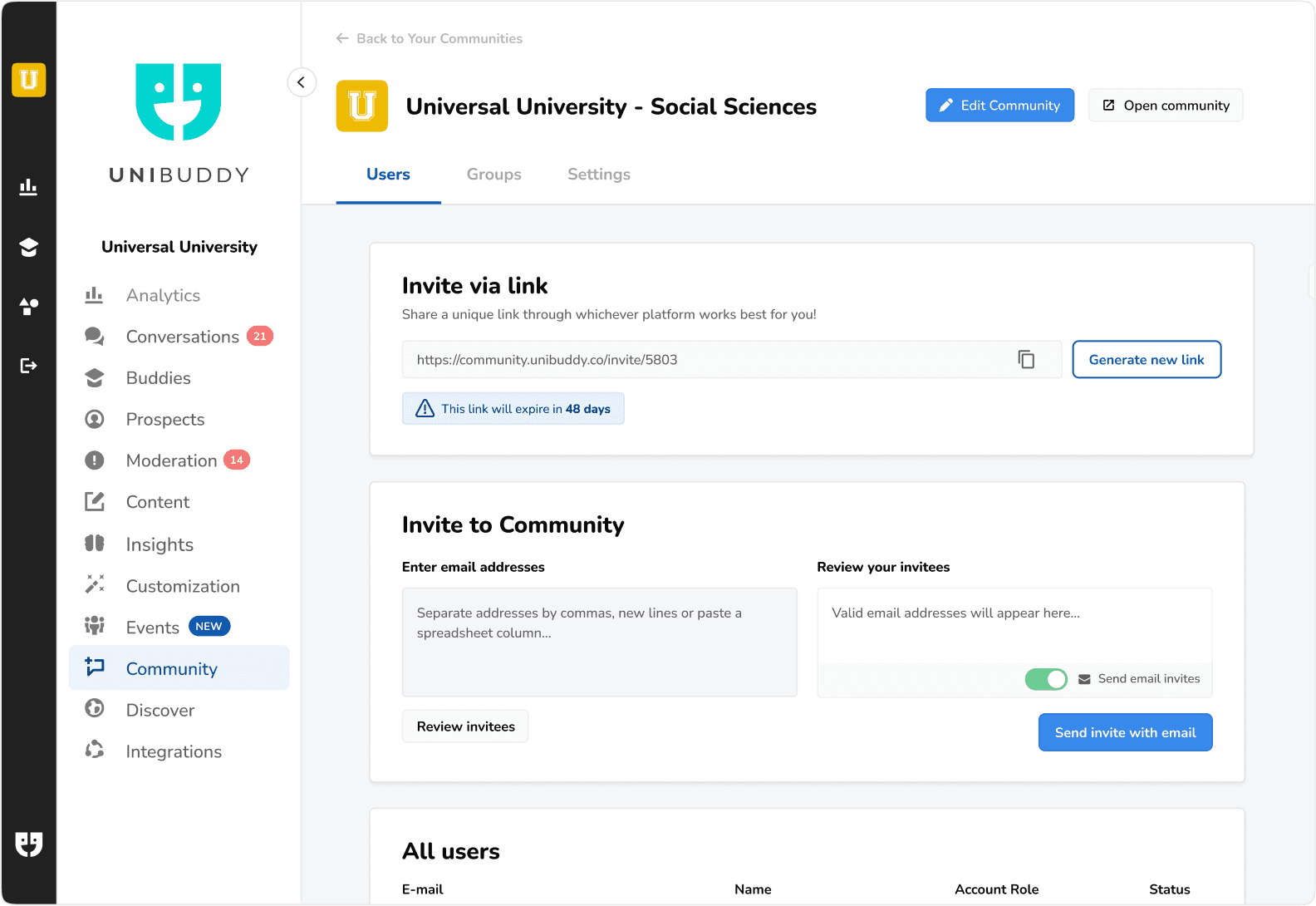Click the Review invitees button

465,726
